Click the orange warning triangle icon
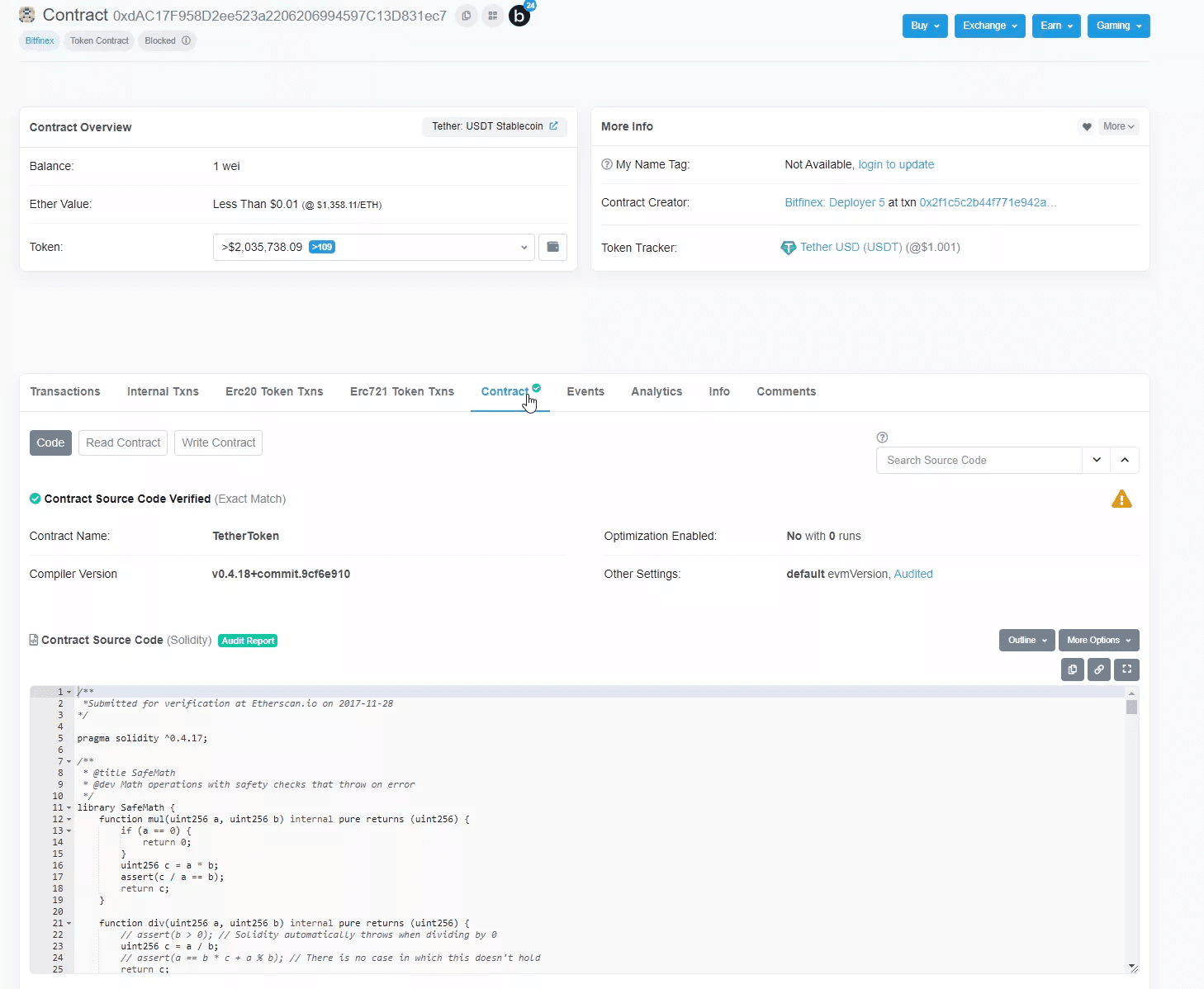1204x989 pixels. pyautogui.click(x=1121, y=499)
